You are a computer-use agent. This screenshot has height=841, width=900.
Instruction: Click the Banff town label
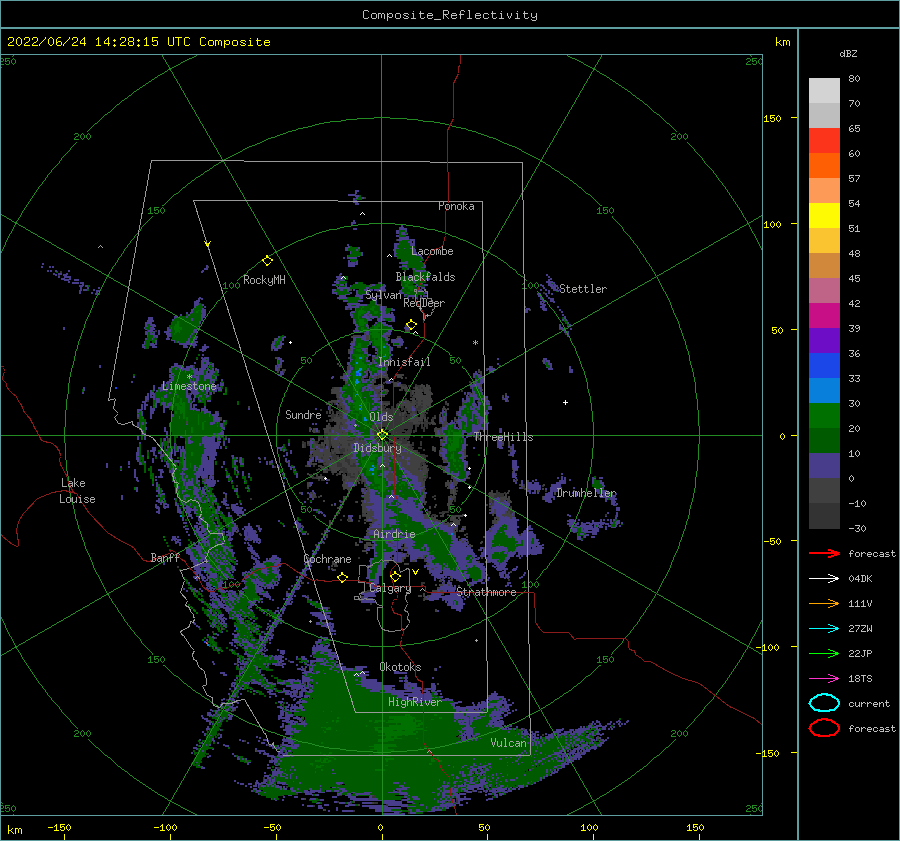pyautogui.click(x=165, y=558)
